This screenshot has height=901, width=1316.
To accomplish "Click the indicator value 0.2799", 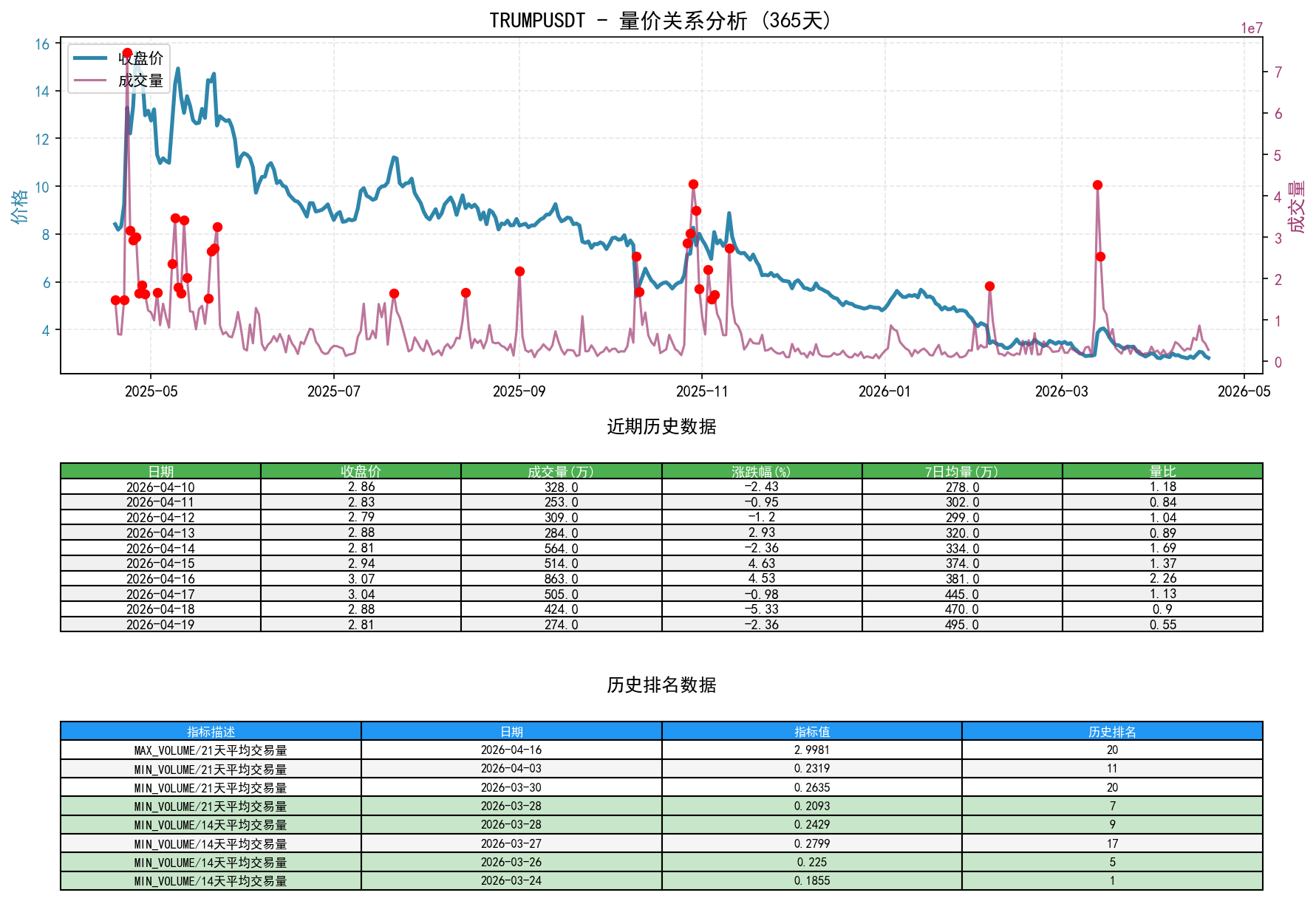I will pyautogui.click(x=812, y=843).
